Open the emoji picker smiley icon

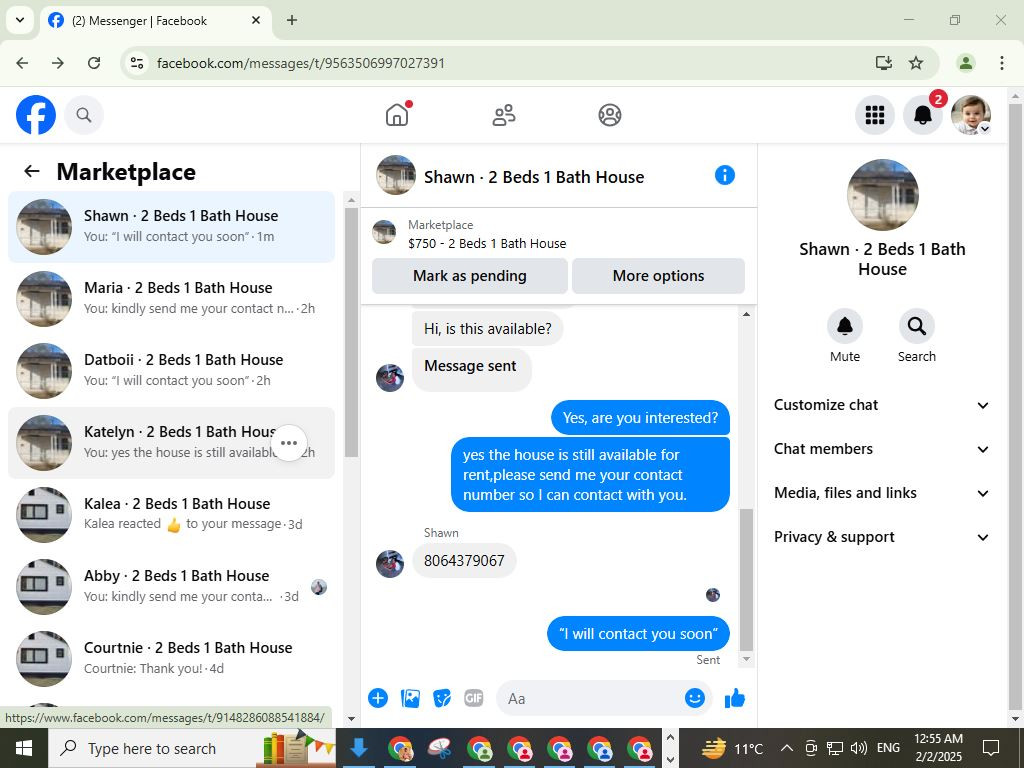click(695, 698)
